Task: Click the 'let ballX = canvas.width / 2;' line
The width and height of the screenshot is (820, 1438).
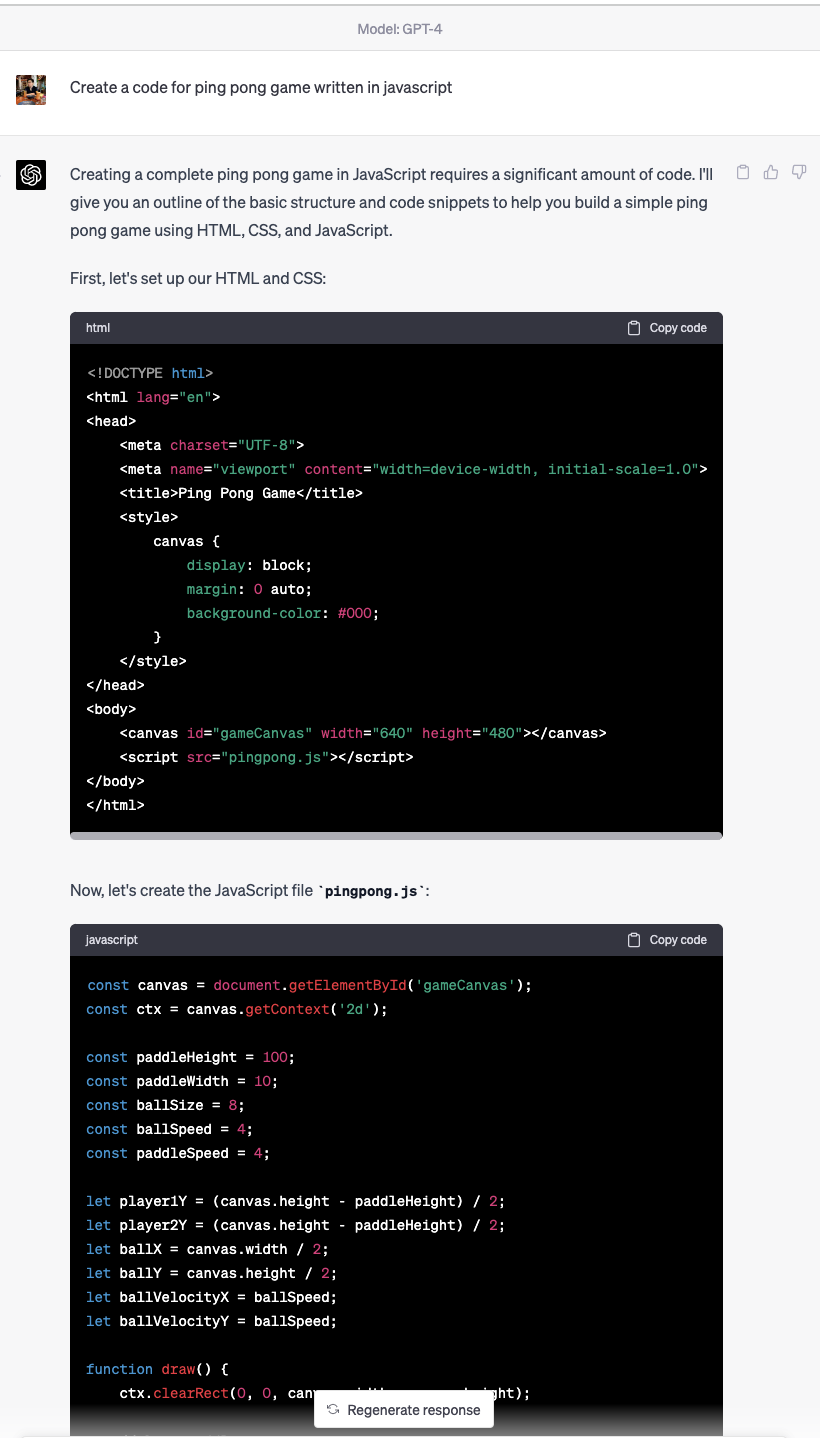Action: (208, 1249)
